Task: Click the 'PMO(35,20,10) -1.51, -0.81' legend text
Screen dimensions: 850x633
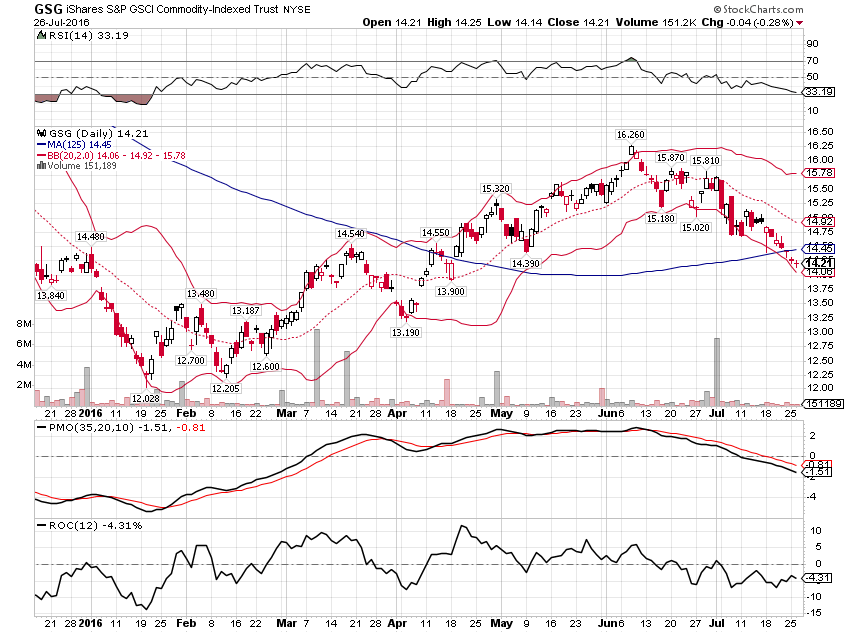Action: tap(127, 428)
